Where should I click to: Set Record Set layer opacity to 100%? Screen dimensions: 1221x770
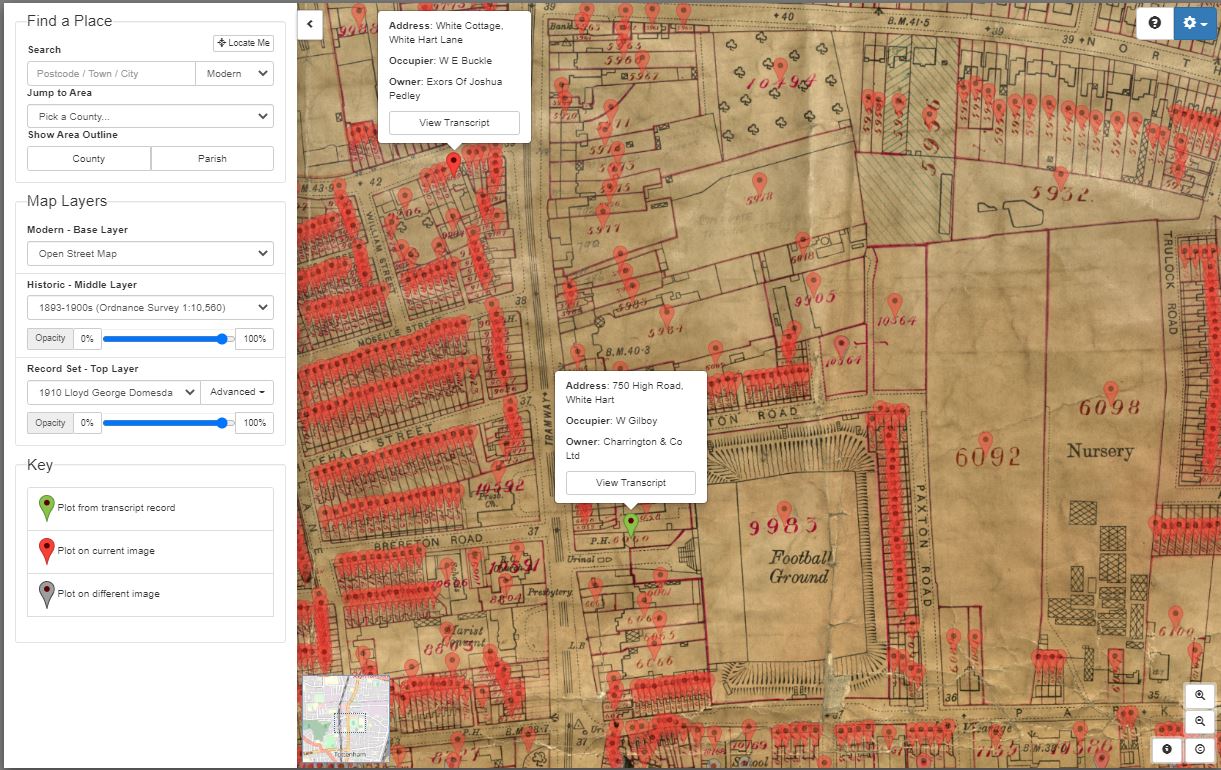coord(254,423)
